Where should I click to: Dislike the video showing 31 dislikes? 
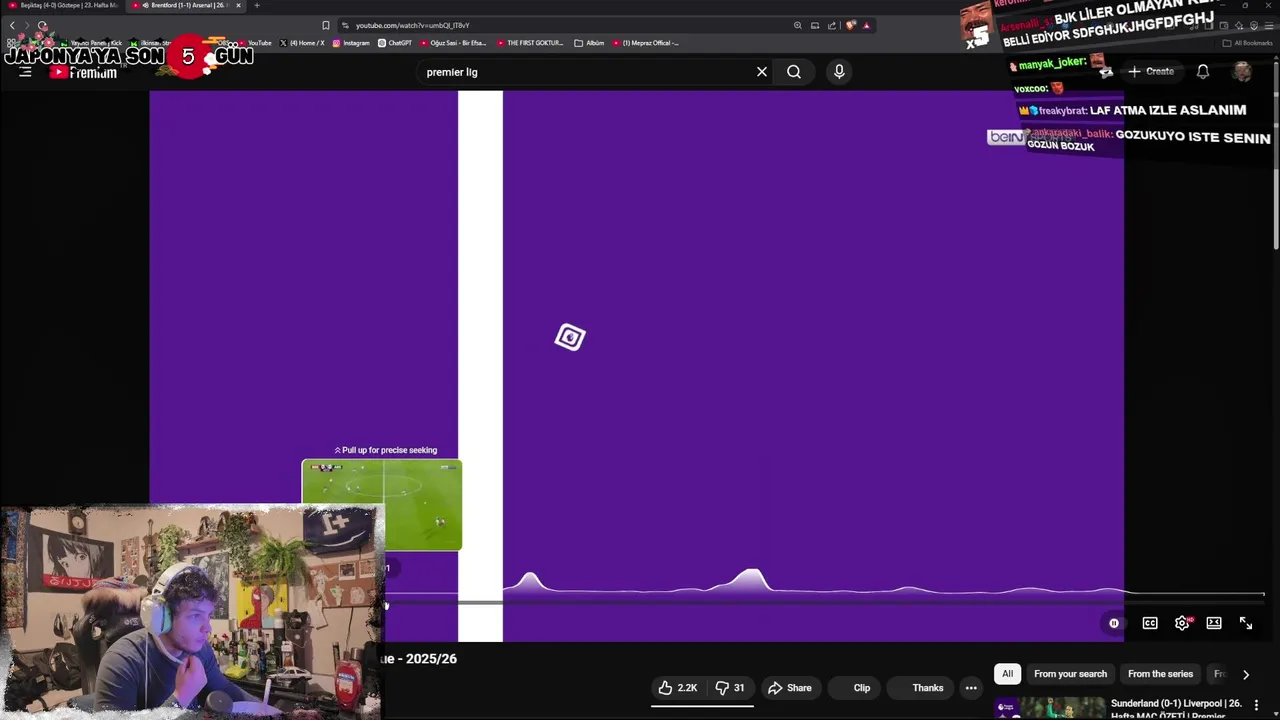pos(730,688)
